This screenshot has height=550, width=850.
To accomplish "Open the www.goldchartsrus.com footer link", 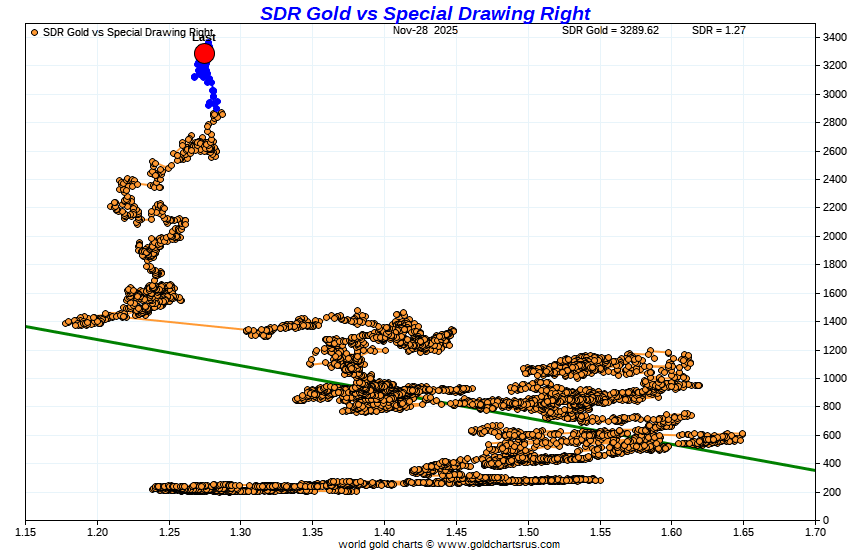I will coord(500,544).
